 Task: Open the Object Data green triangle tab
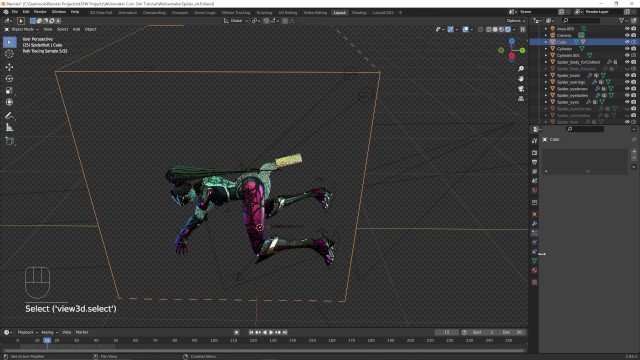(x=534, y=261)
